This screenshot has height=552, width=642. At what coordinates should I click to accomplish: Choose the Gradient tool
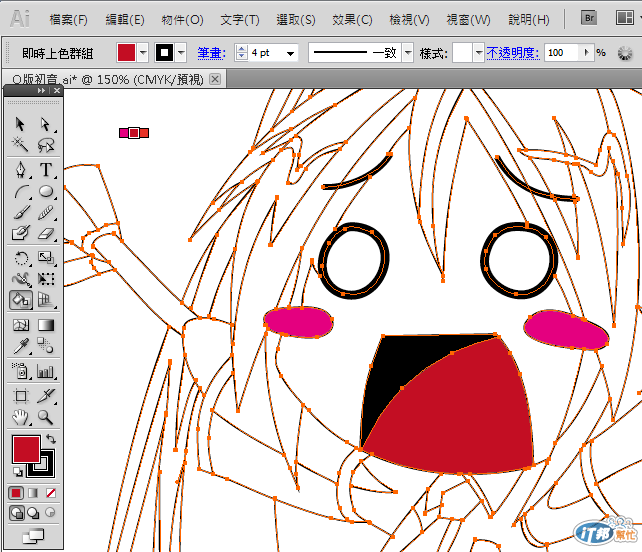point(45,325)
